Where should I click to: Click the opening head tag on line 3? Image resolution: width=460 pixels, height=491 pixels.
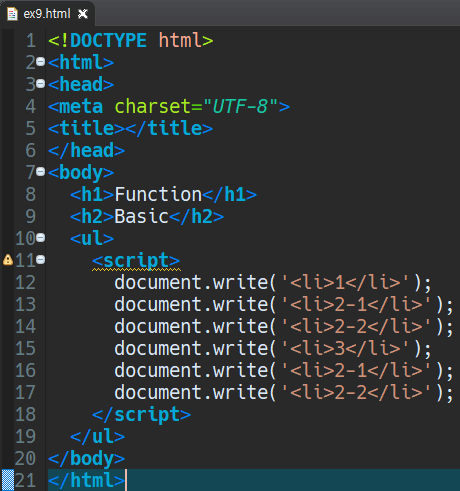point(81,85)
